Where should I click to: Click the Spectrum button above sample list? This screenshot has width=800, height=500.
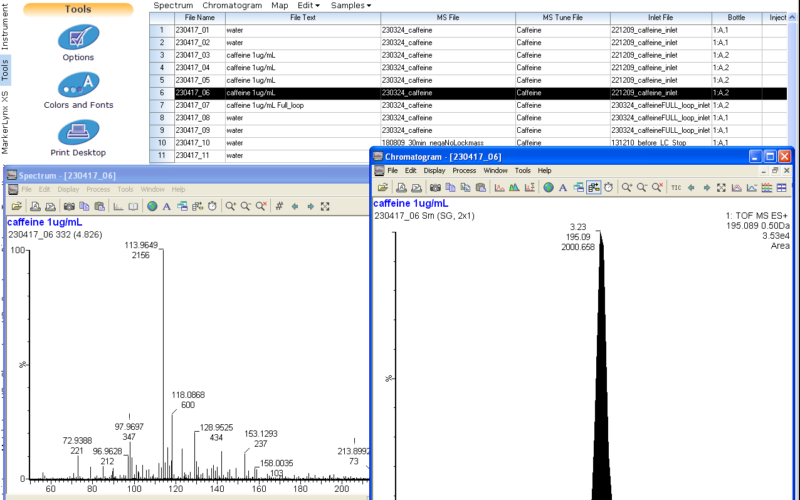click(173, 5)
